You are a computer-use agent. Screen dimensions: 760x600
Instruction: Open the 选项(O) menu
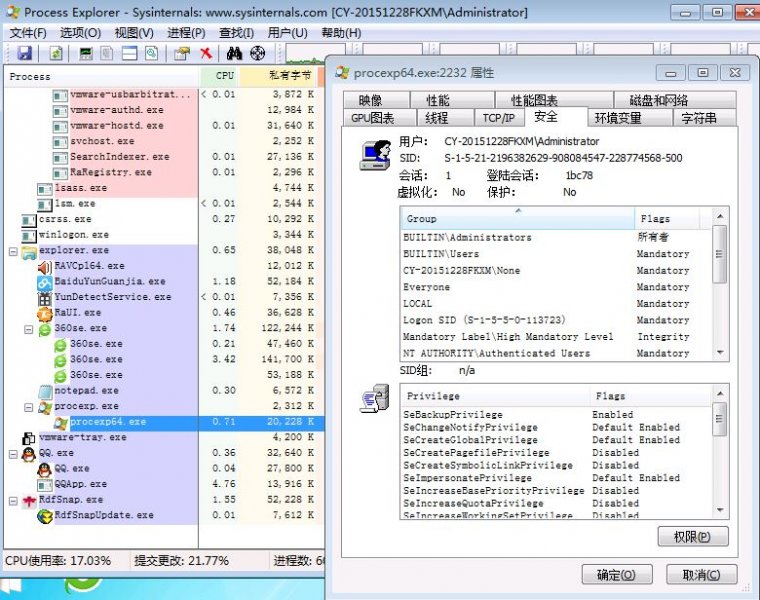80,32
